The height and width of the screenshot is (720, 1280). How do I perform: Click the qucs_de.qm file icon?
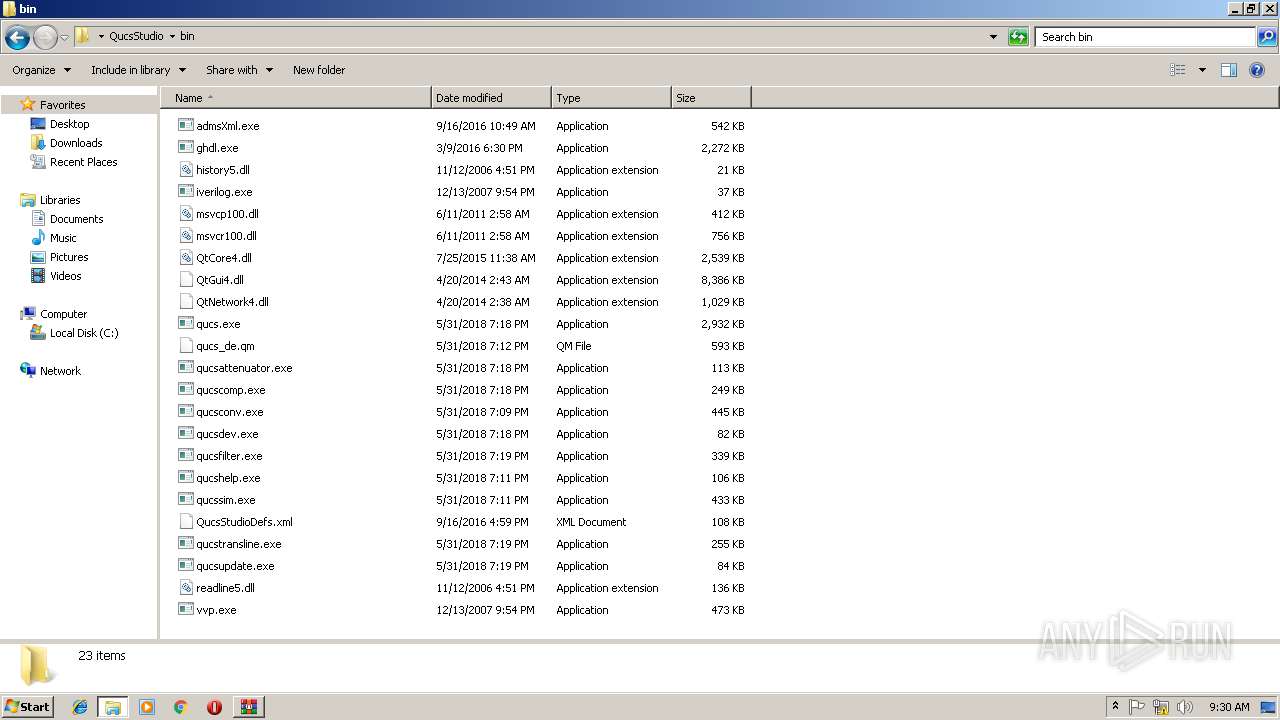(185, 346)
